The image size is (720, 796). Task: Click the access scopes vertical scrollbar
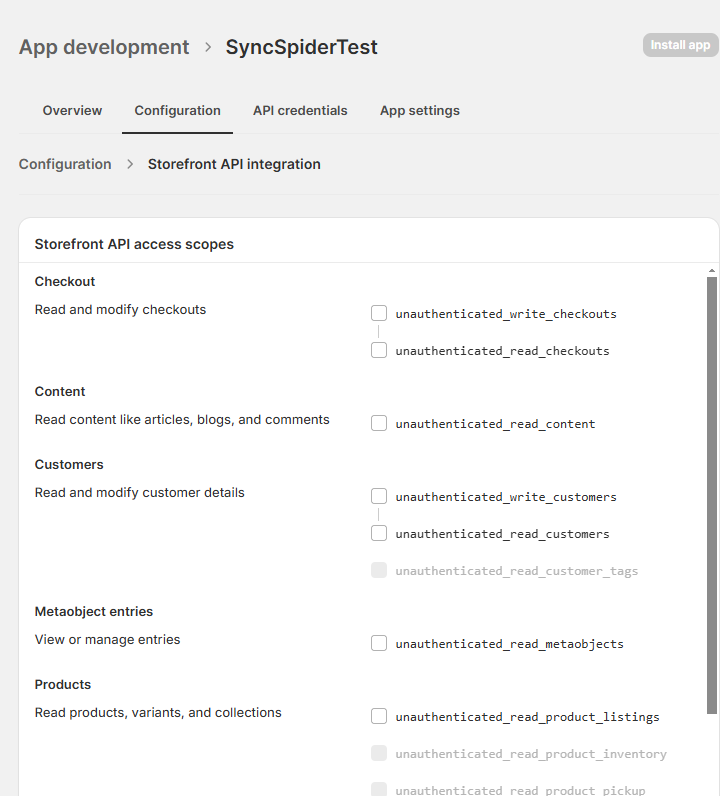(x=712, y=495)
